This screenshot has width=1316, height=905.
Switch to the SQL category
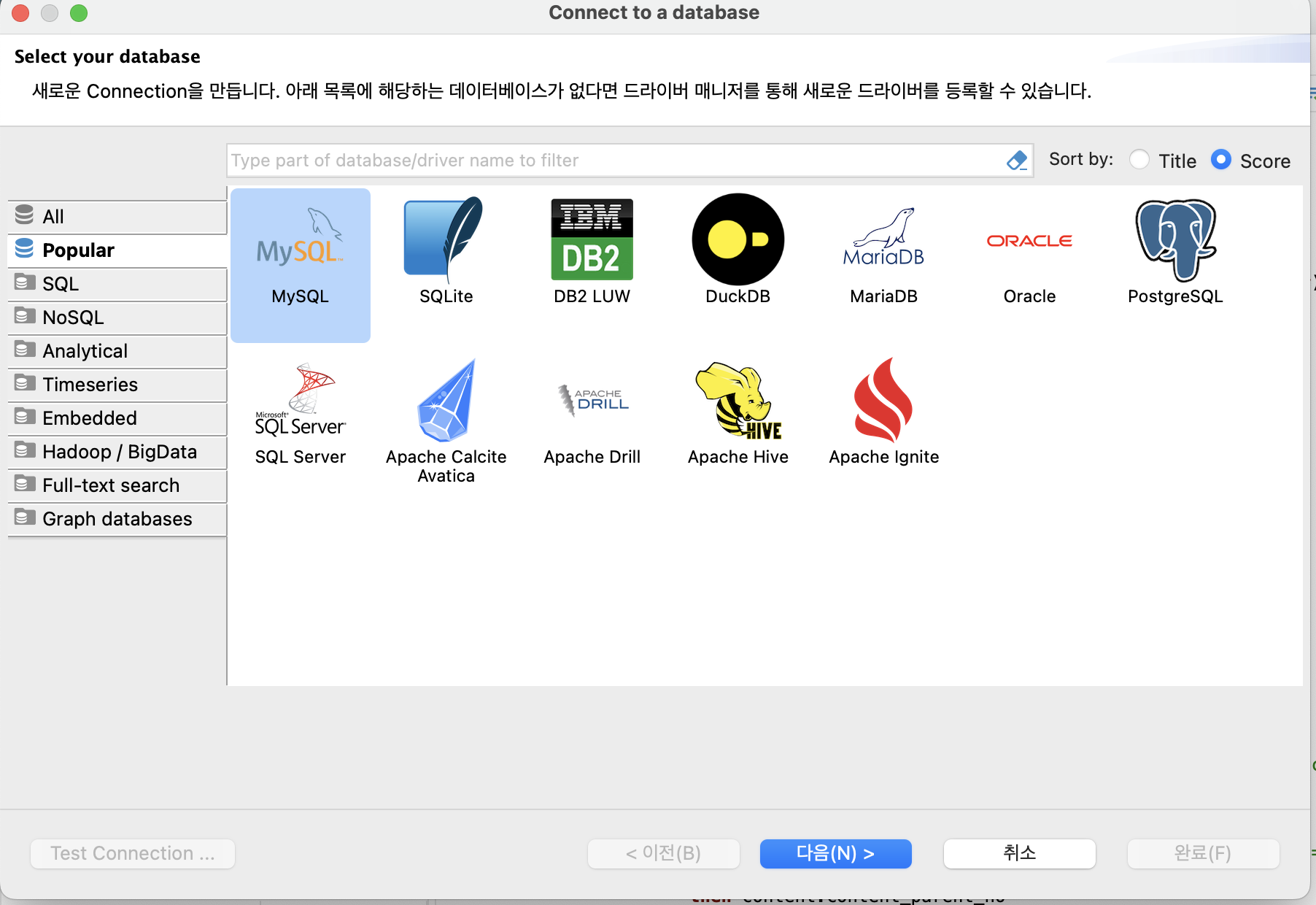click(117, 284)
